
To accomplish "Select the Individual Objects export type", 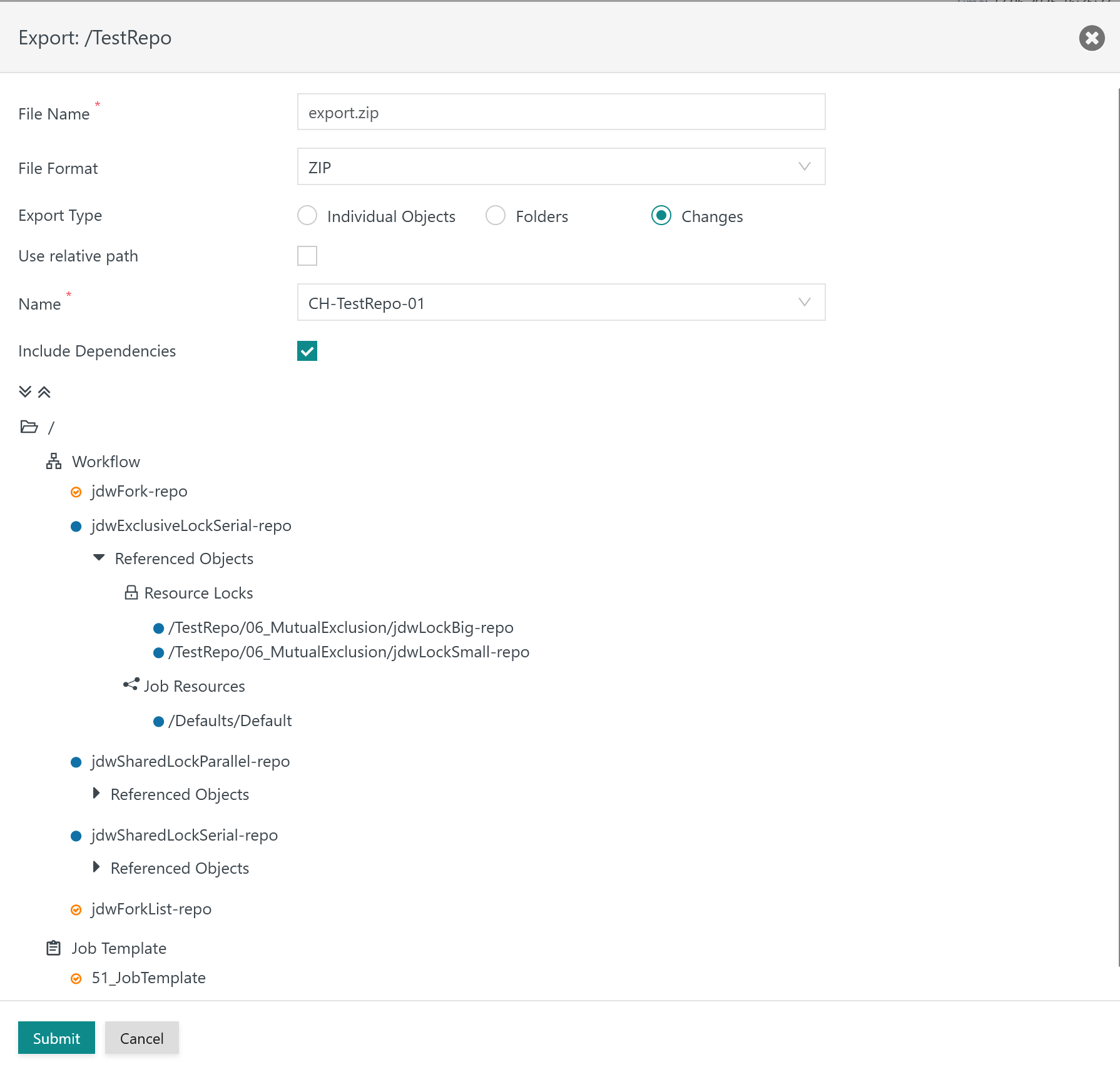I will coord(307,216).
